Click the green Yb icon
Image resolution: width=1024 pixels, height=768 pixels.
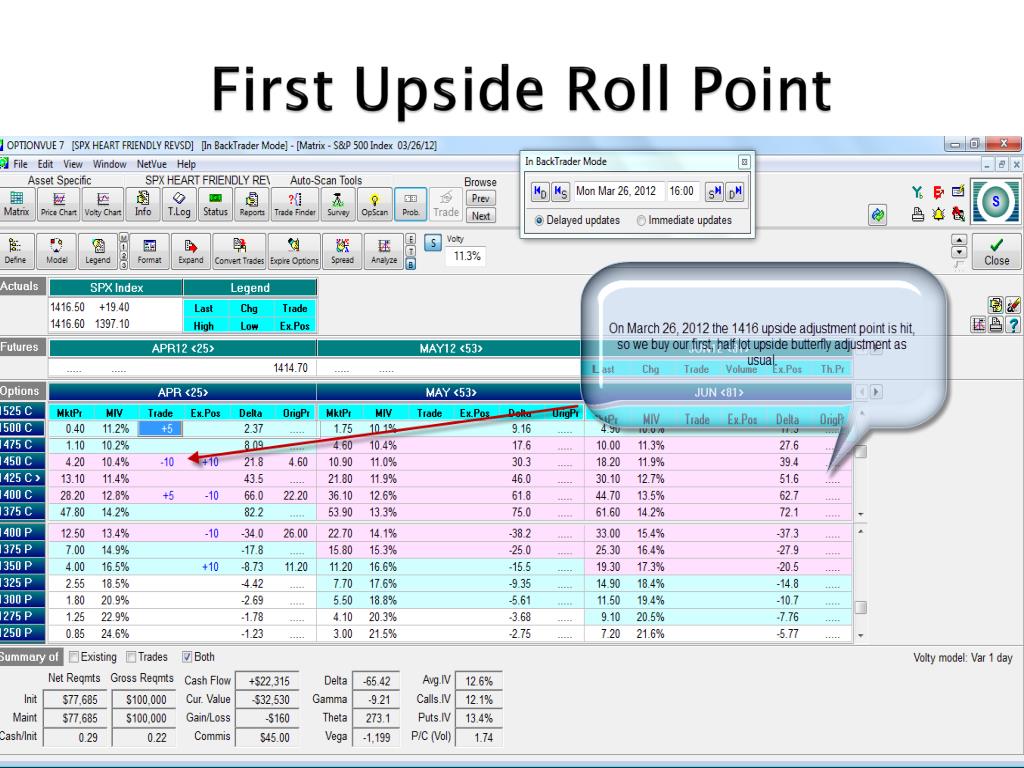click(918, 192)
